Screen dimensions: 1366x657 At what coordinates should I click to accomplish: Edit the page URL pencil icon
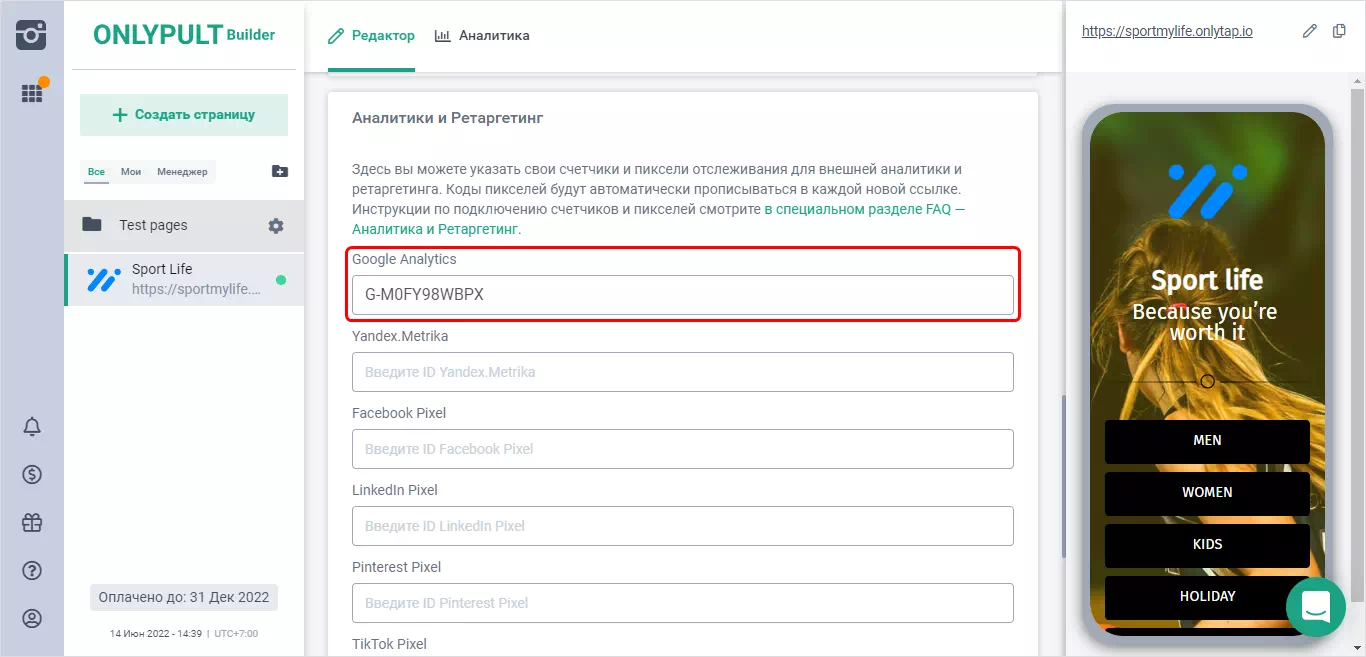(1310, 31)
